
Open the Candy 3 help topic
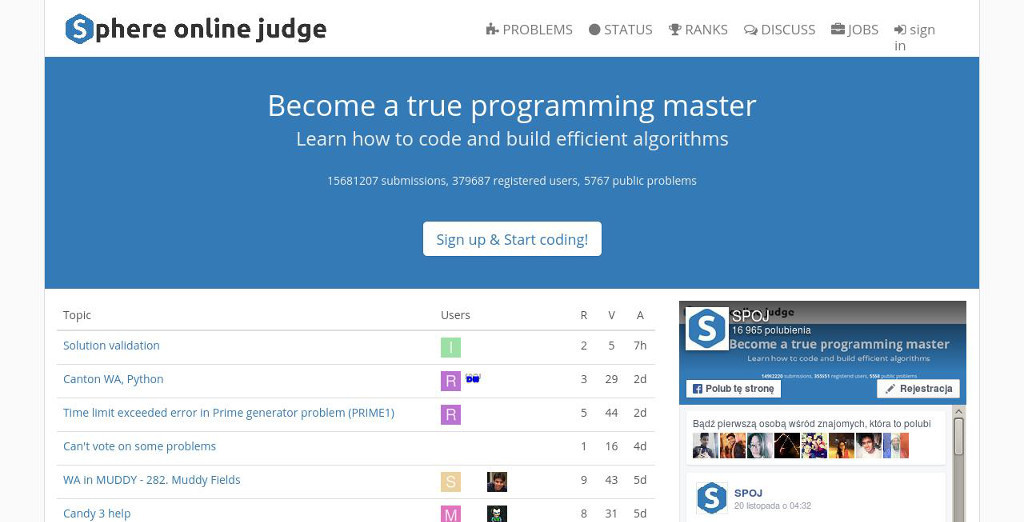point(97,513)
